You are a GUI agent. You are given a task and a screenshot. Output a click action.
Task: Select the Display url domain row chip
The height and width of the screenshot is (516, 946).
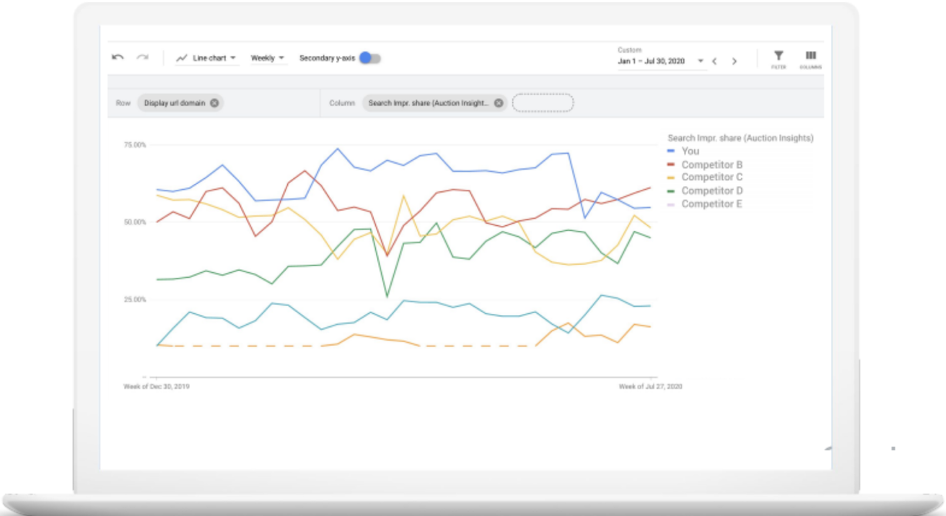click(174, 103)
